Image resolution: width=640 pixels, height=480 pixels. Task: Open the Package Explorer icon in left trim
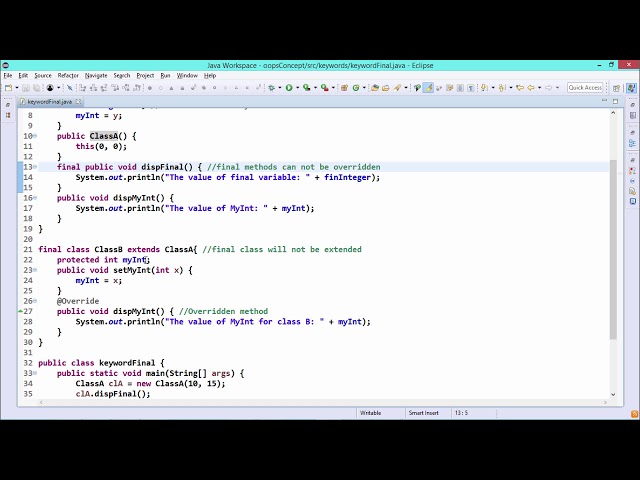(x=8, y=116)
